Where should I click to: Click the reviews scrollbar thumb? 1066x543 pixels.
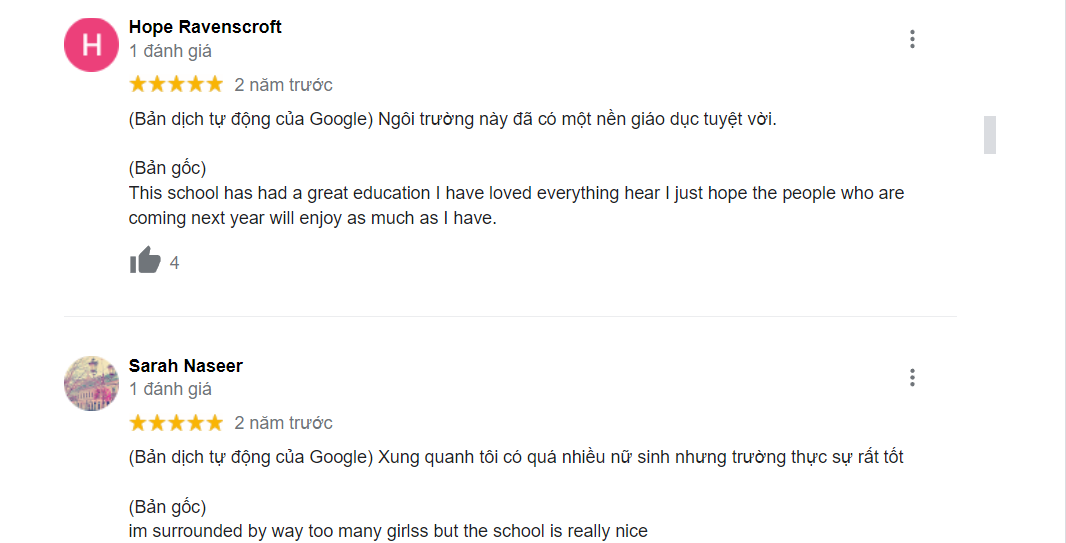click(989, 135)
